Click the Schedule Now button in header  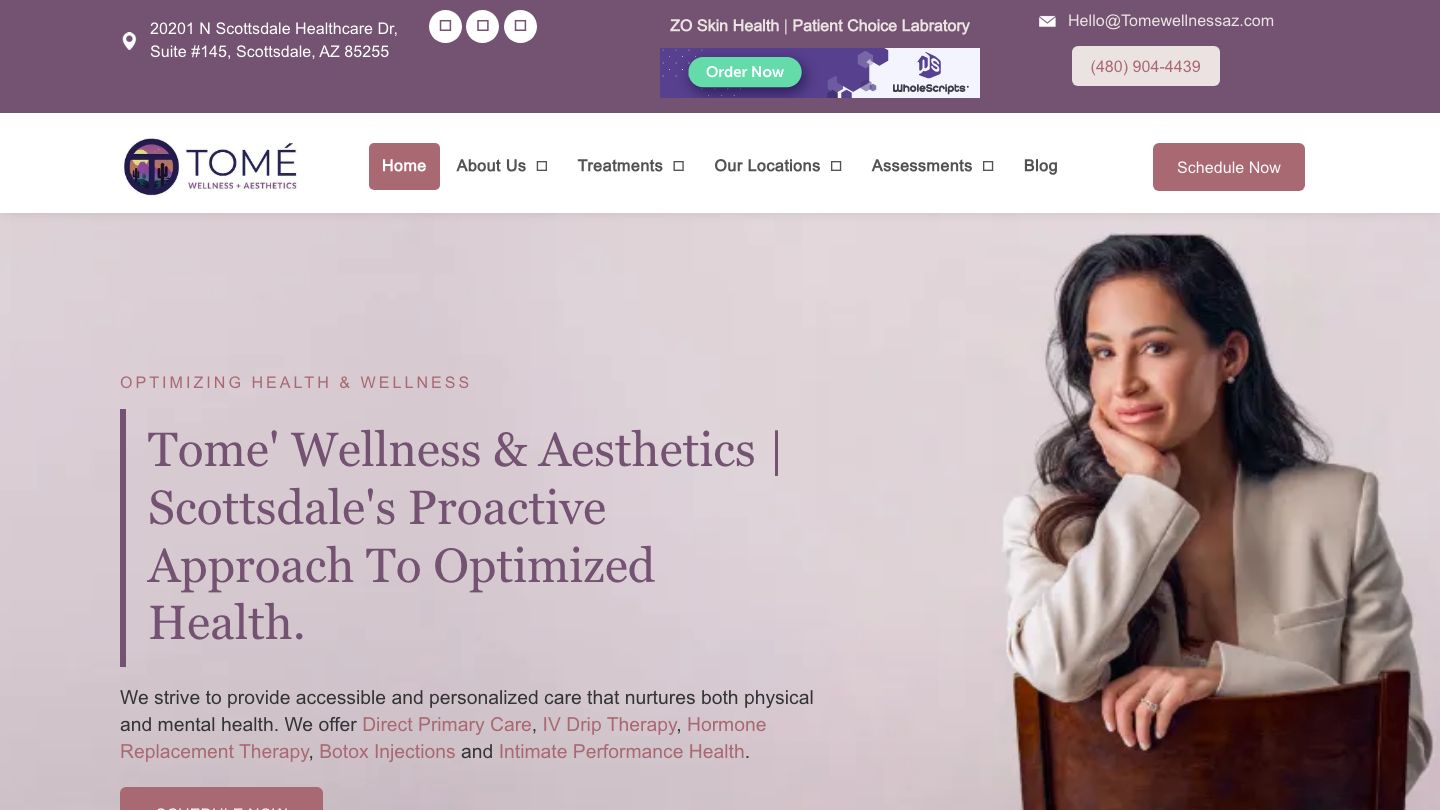coord(1228,167)
